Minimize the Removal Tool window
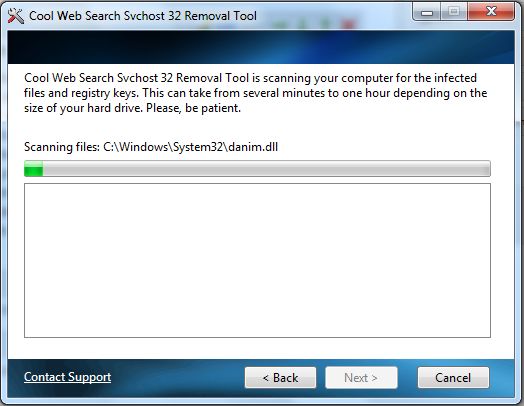The image size is (524, 406). 427,12
